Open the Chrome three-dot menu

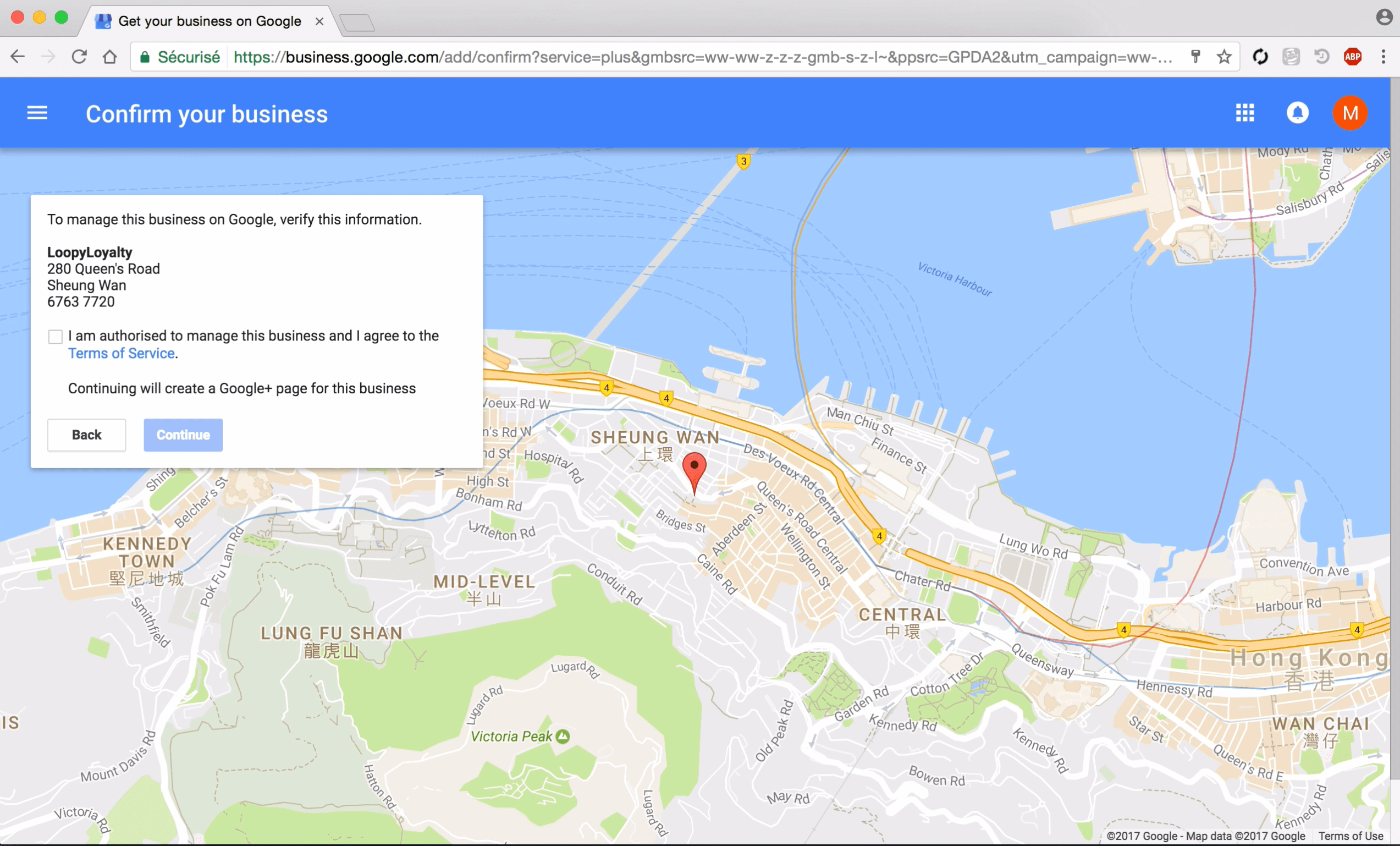pyautogui.click(x=1383, y=57)
